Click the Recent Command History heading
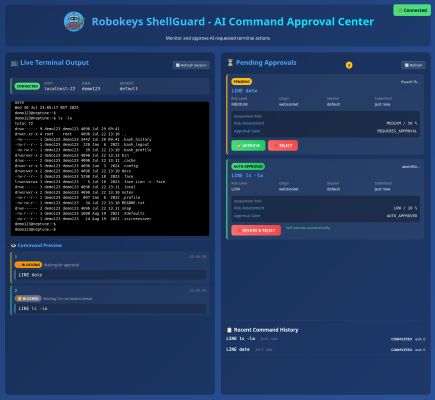Viewport: 435px width, 400px height. point(266,330)
